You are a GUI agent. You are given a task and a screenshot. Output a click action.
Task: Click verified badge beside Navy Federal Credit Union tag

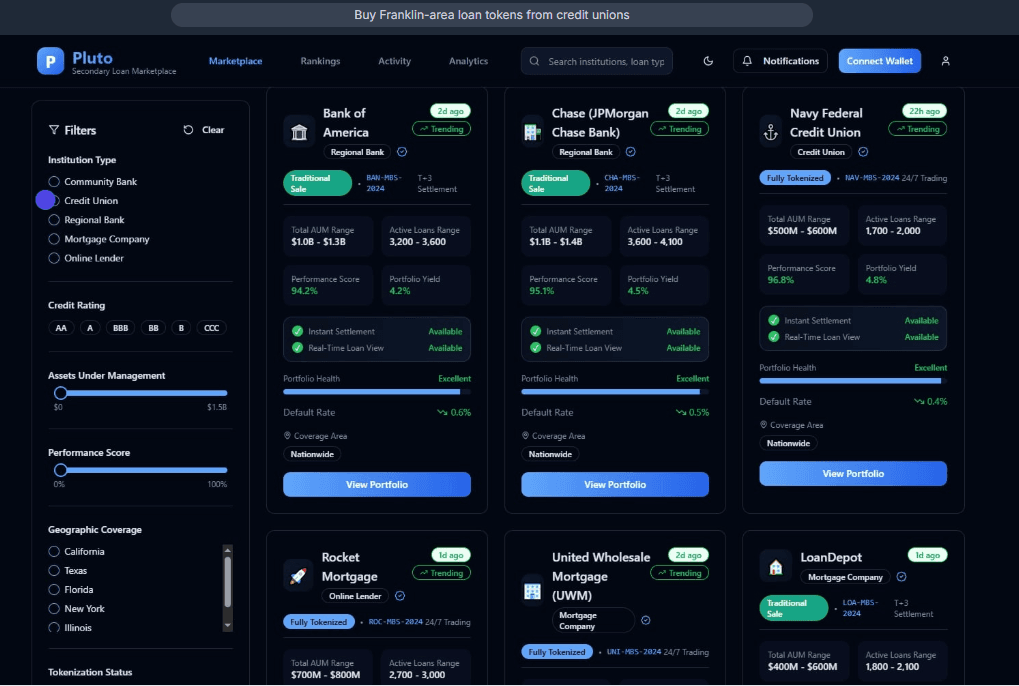[863, 152]
